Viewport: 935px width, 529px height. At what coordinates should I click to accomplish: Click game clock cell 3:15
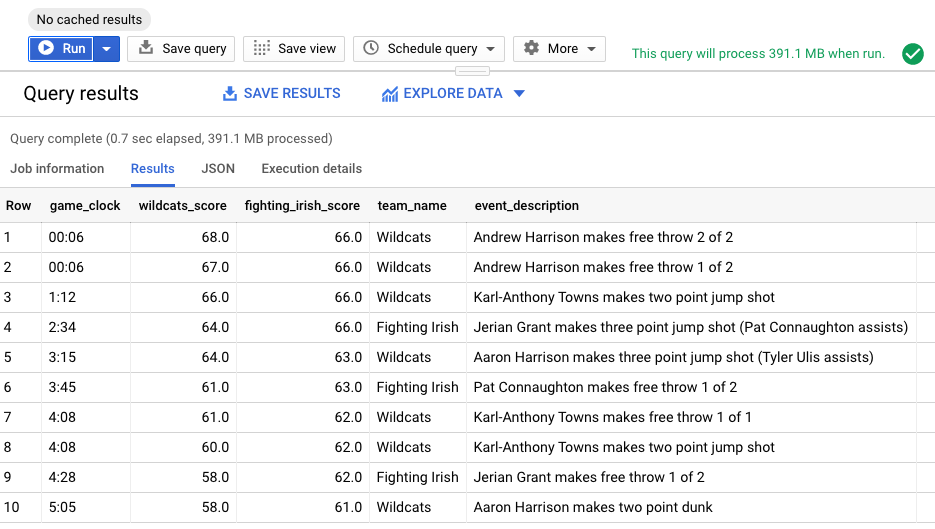[x=62, y=357]
